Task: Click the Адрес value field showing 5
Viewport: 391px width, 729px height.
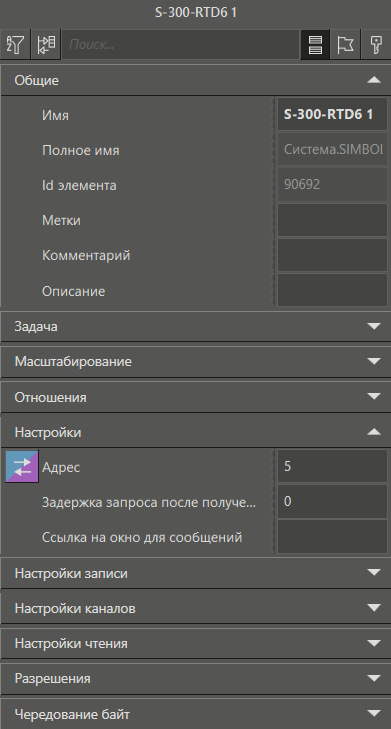Action: point(332,466)
